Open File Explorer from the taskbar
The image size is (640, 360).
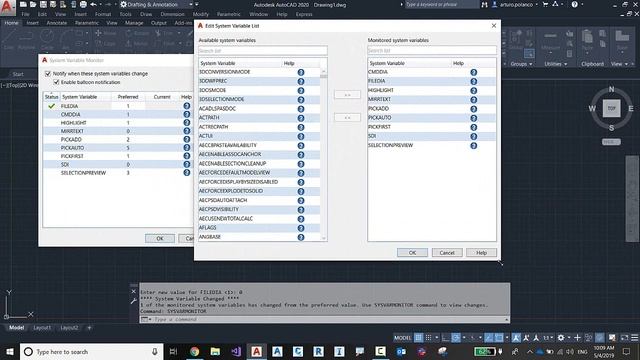pyautogui.click(x=215, y=351)
